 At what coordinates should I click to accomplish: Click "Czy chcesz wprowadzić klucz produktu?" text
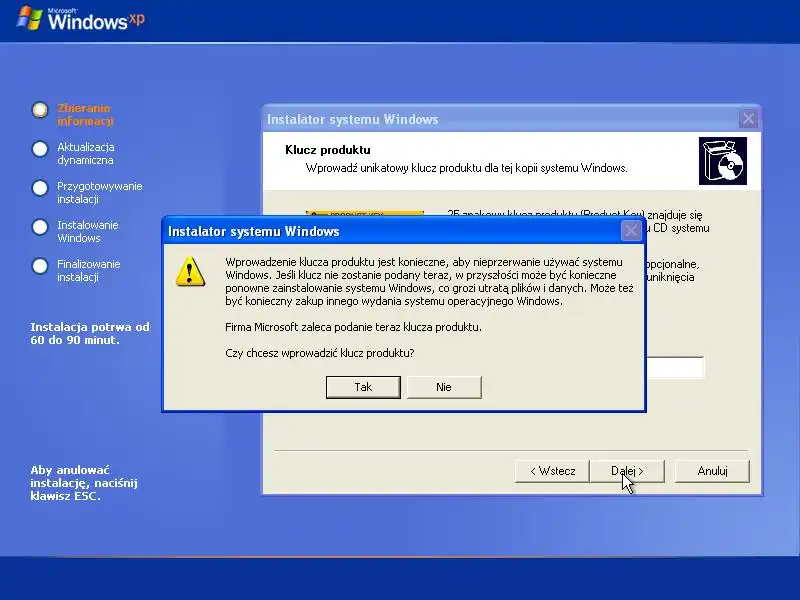tap(319, 353)
